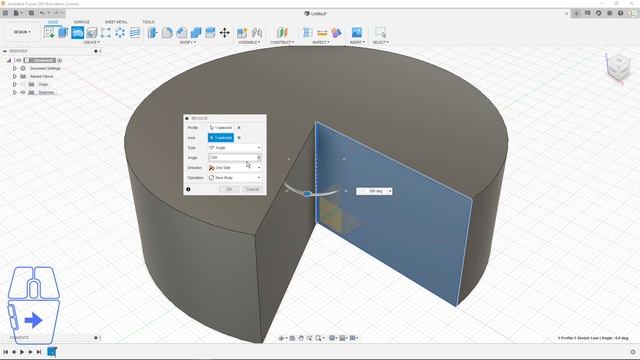This screenshot has width=640, height=360.
Task: Select the Chamfer tool
Action: pyautogui.click(x=182, y=32)
